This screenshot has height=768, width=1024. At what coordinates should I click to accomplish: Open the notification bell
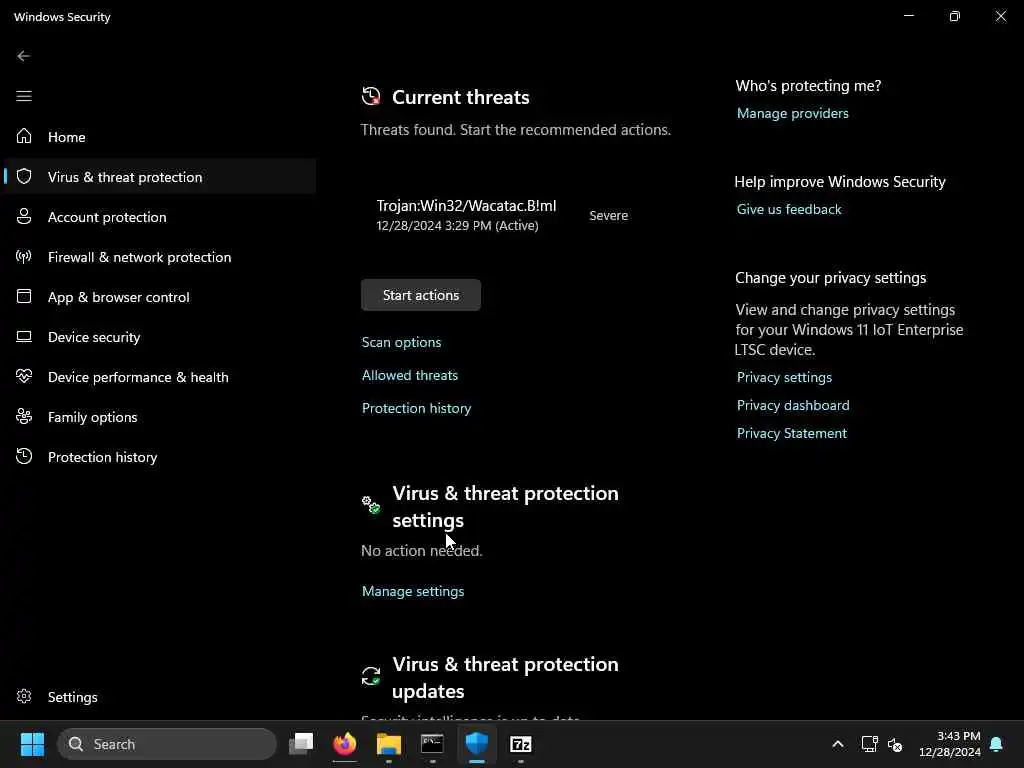click(x=997, y=744)
